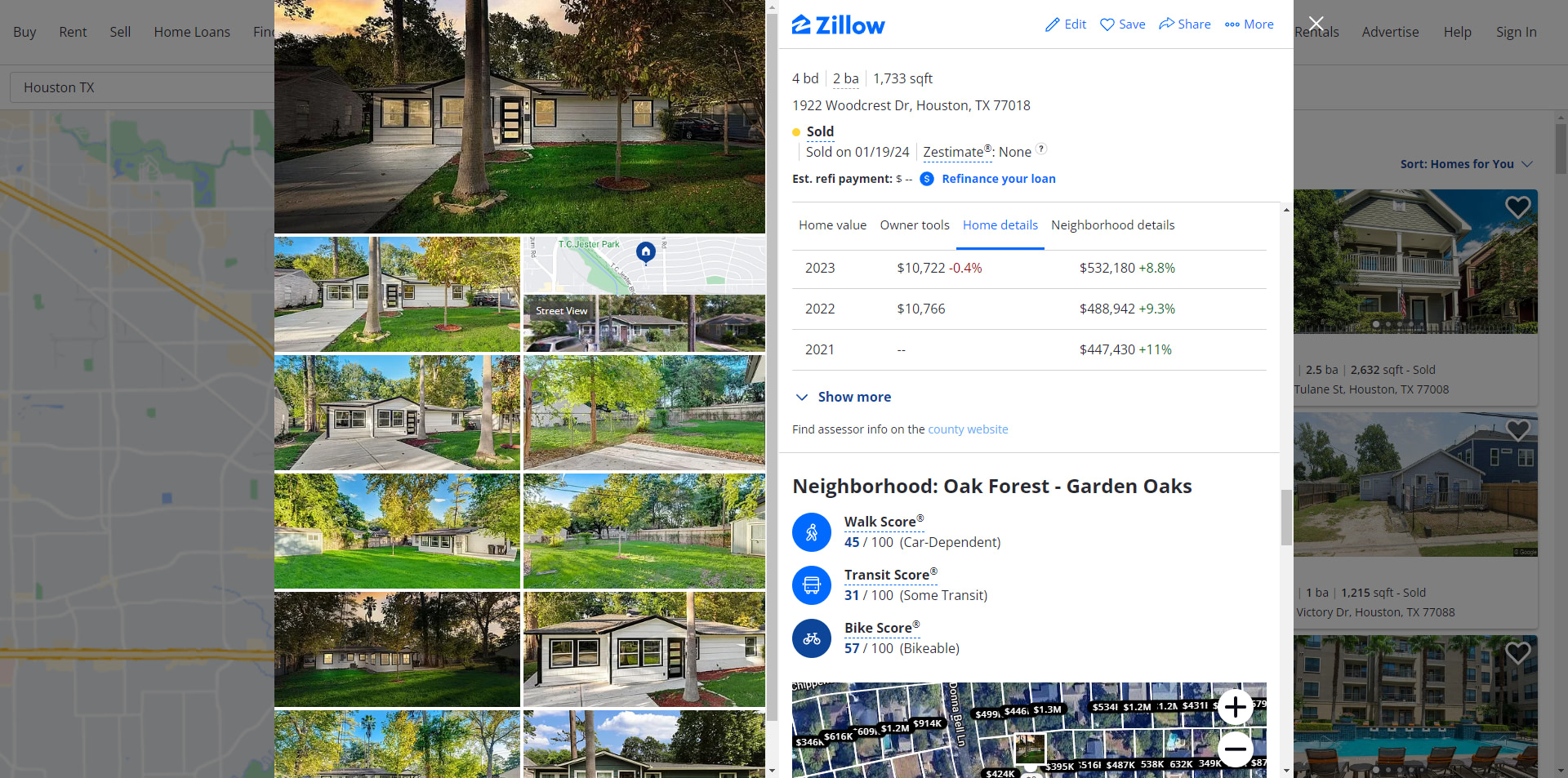Open the main front house photo
Viewport: 1568px width, 778px height.
(x=519, y=117)
